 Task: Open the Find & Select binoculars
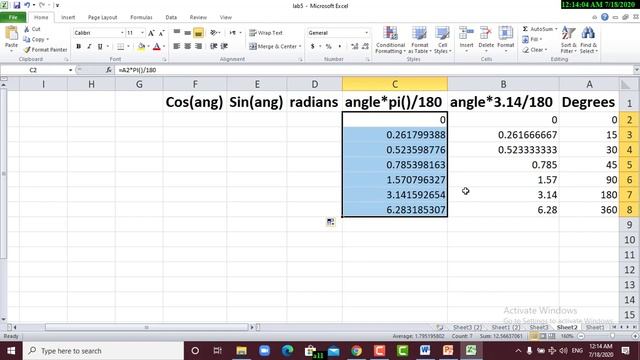(x=588, y=39)
